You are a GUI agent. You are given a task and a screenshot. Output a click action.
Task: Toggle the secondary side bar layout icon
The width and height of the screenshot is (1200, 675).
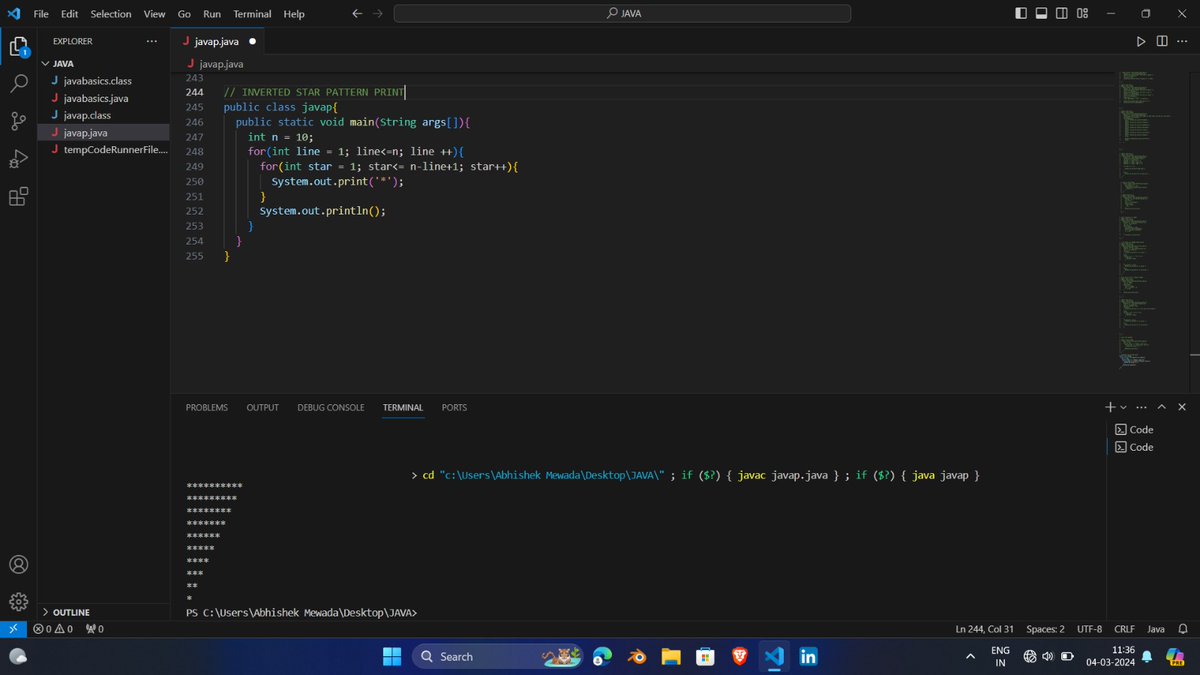[1061, 13]
